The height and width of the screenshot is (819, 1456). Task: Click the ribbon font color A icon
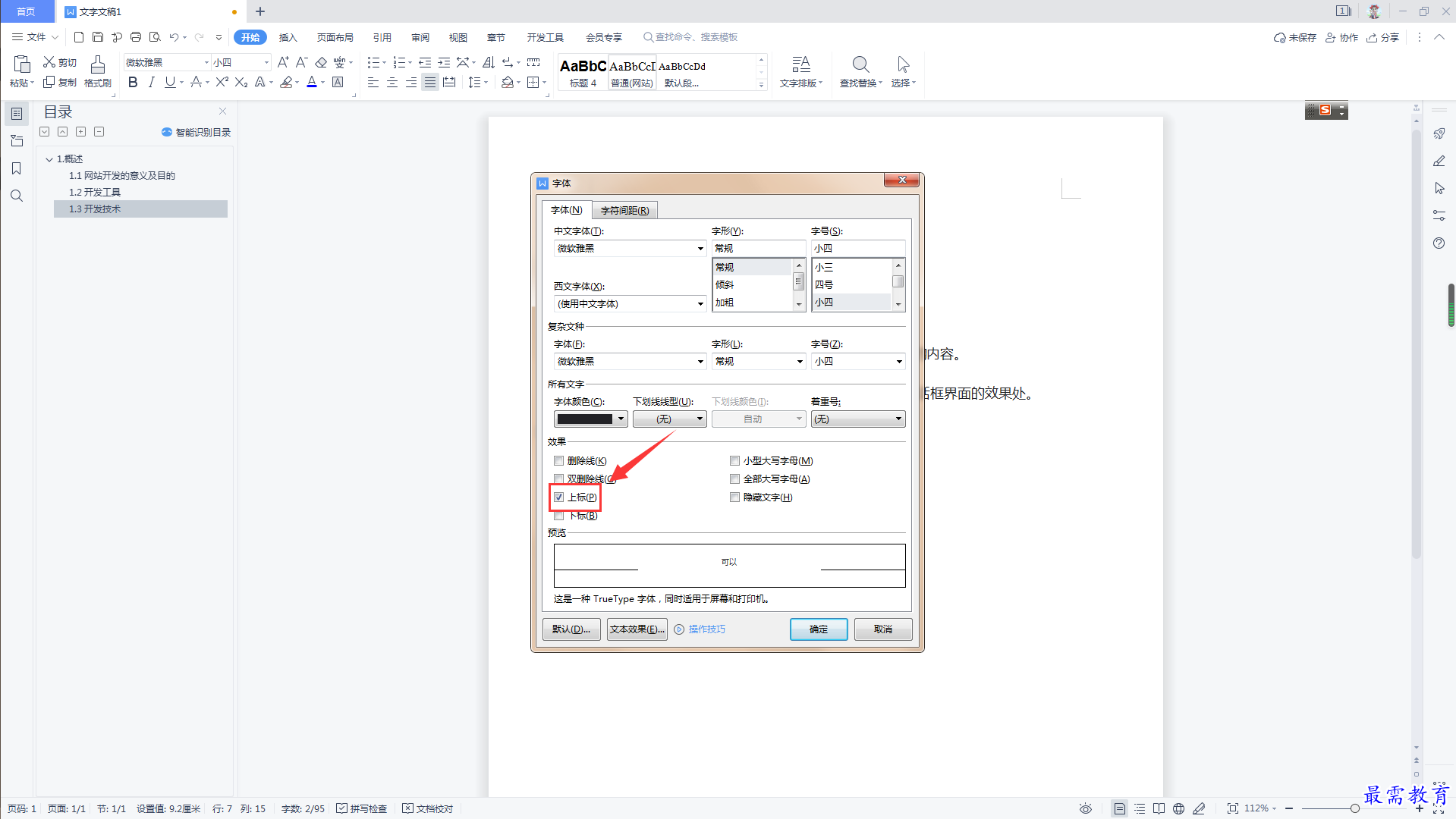coord(311,83)
